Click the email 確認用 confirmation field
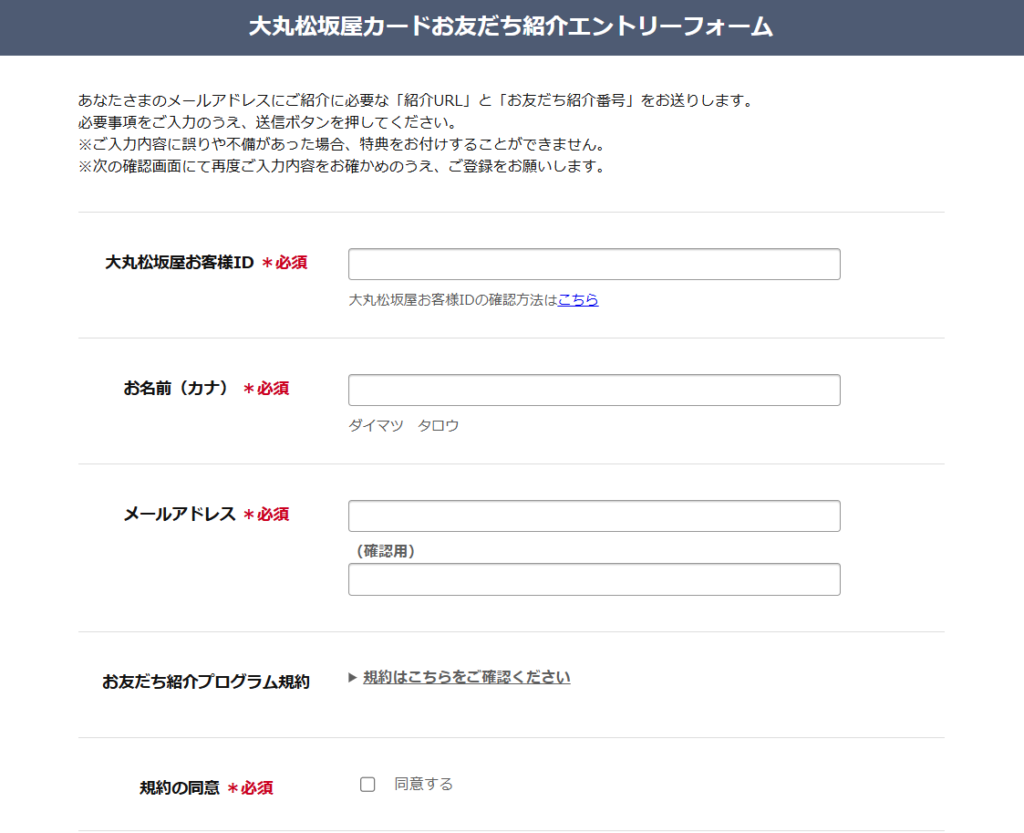This screenshot has height=833, width=1024. tap(594, 580)
